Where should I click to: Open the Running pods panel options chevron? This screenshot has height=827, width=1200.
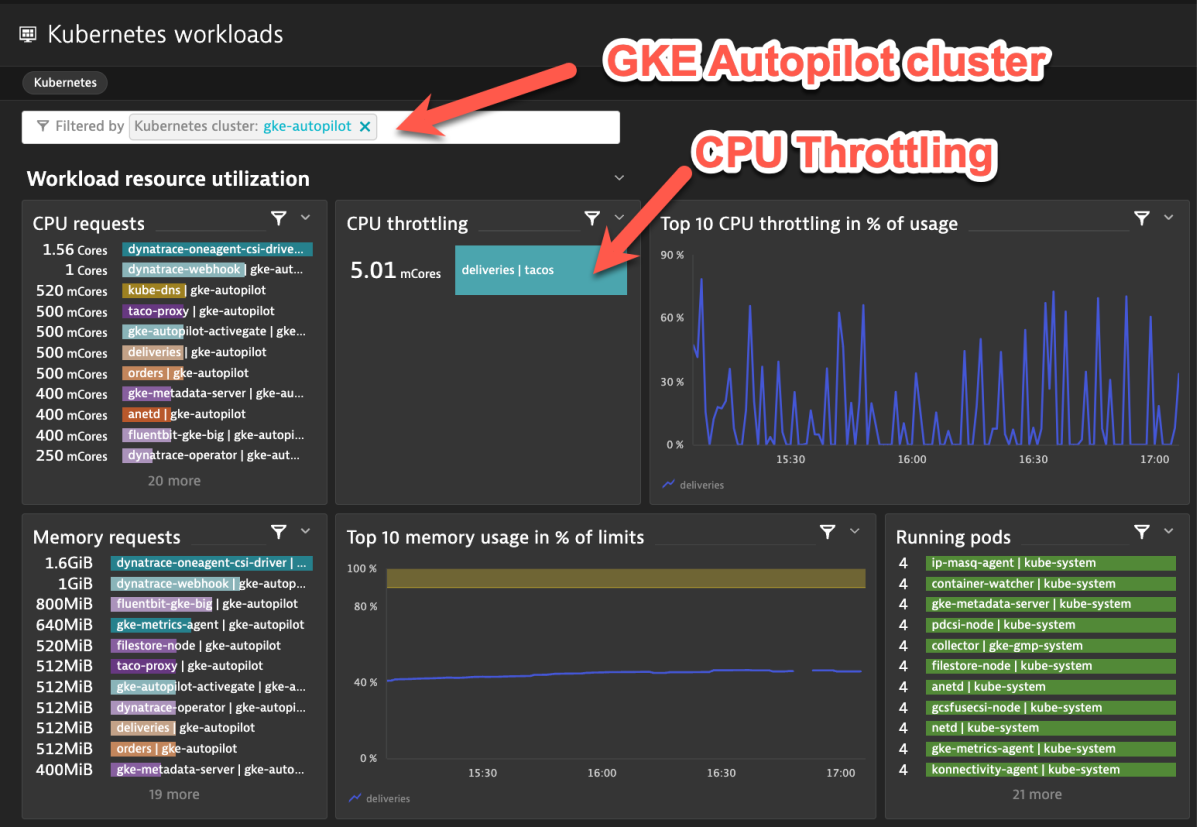(x=1167, y=531)
